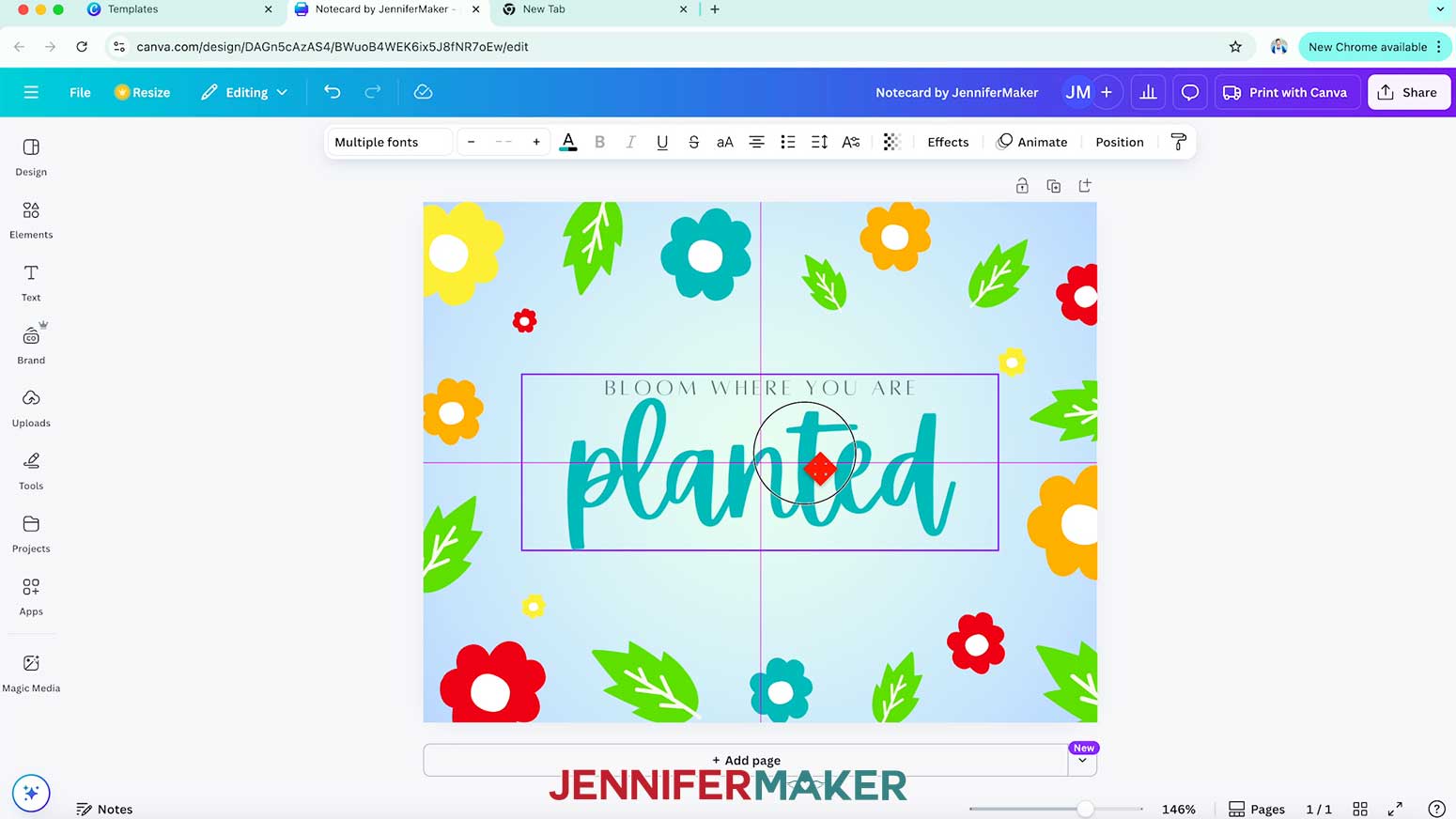1456x819 pixels.
Task: Open the Elements panel
Action: (31, 220)
